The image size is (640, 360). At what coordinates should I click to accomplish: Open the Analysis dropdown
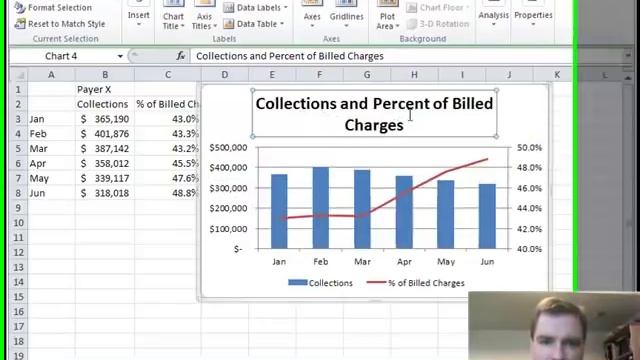(493, 16)
